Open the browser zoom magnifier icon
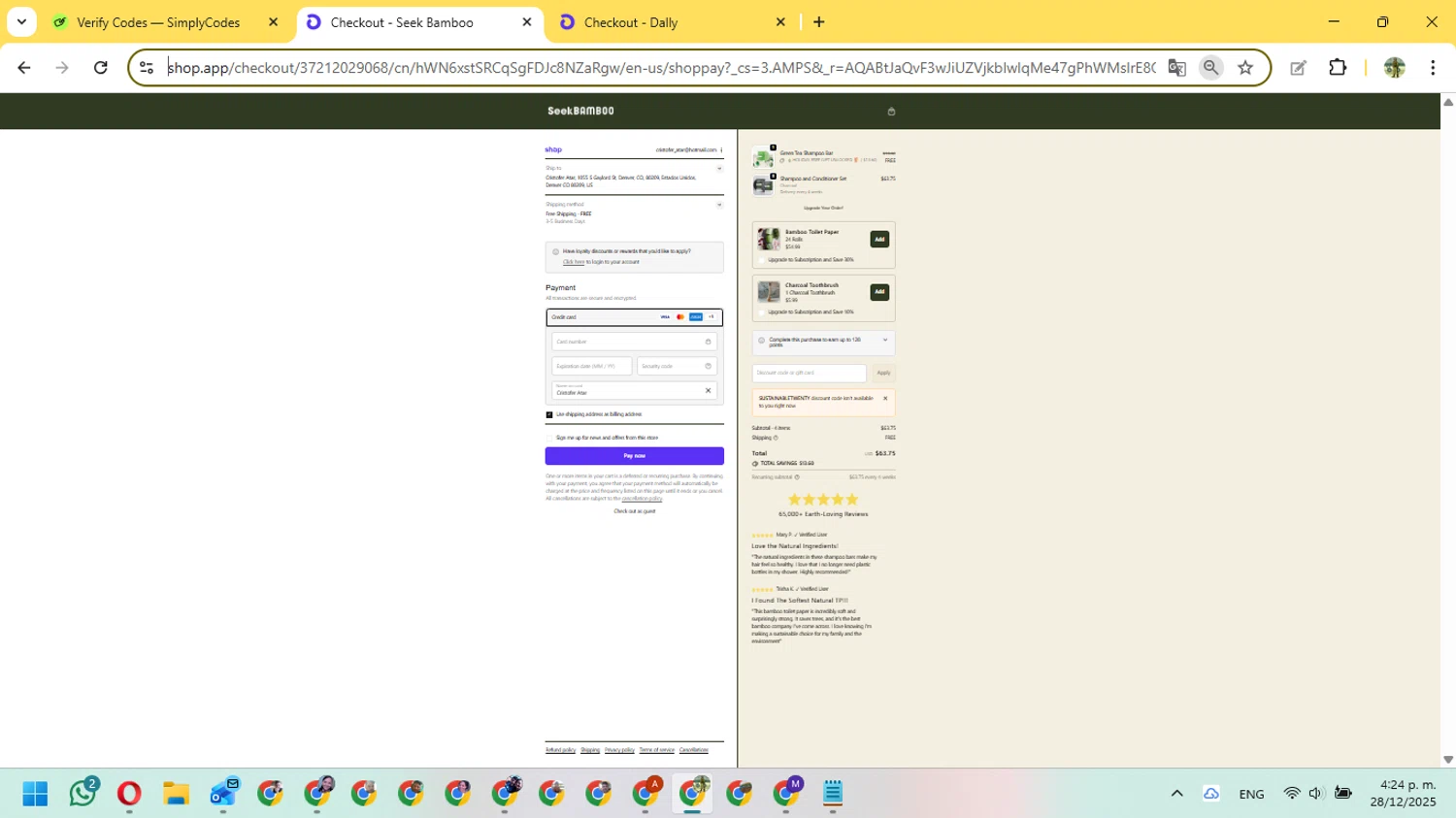The image size is (1456, 818). pyautogui.click(x=1210, y=67)
